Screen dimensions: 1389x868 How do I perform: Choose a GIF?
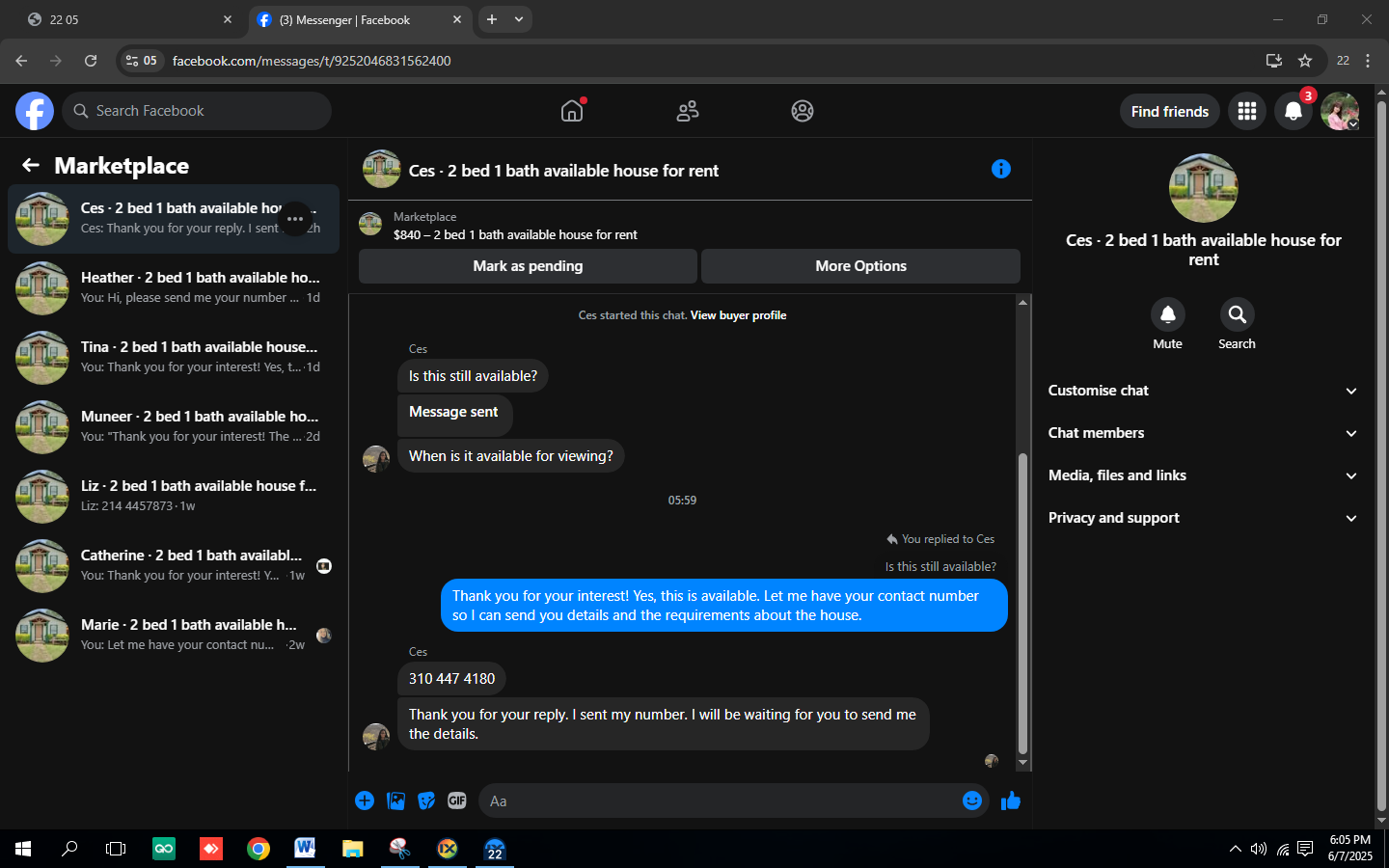[x=457, y=800]
